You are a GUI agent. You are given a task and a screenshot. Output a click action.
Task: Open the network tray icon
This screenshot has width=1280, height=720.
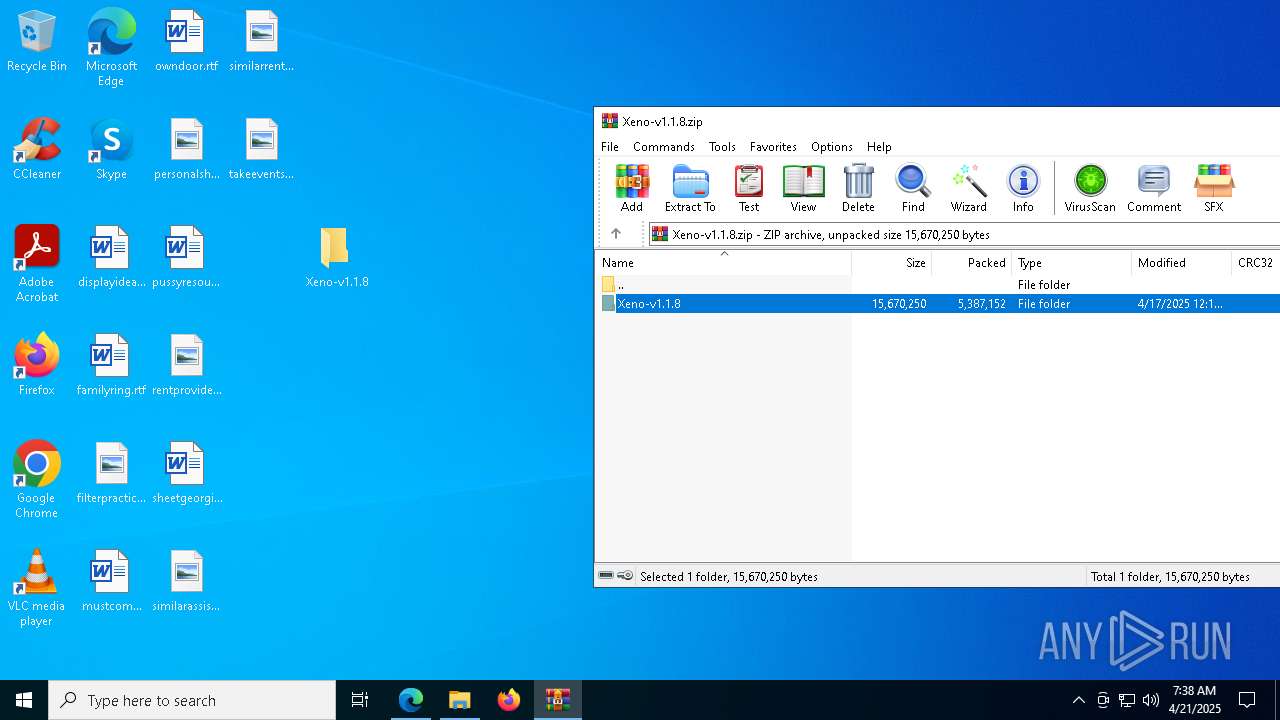point(1127,700)
